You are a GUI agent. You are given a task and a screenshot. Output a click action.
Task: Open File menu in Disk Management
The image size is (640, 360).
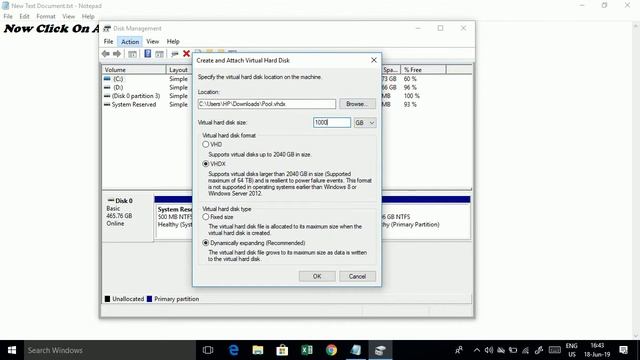tap(108, 42)
